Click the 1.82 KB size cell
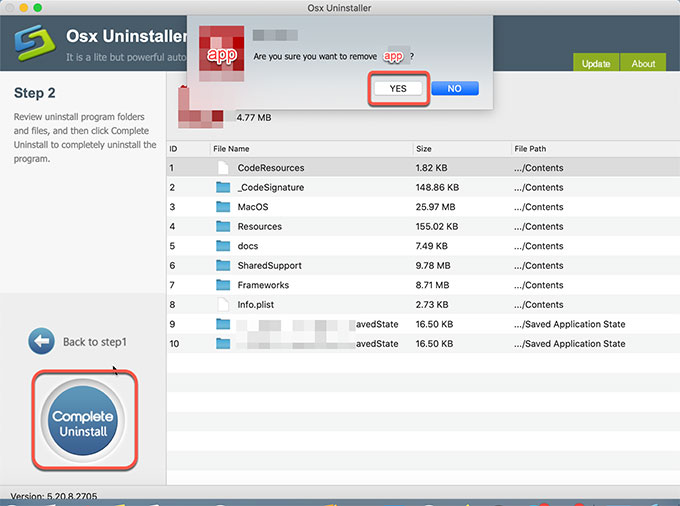 [x=431, y=168]
